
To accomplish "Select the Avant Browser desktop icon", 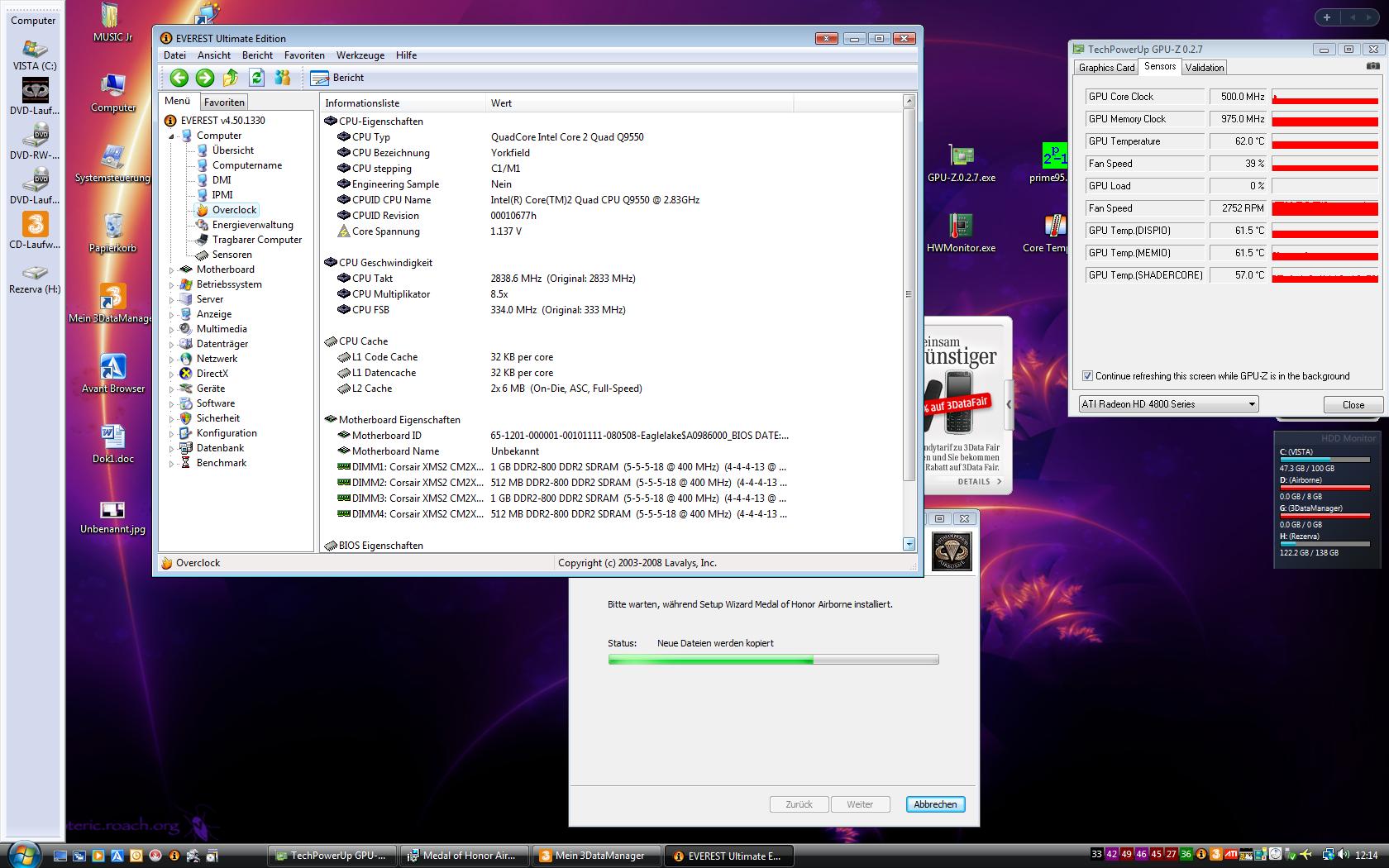I will point(112,374).
